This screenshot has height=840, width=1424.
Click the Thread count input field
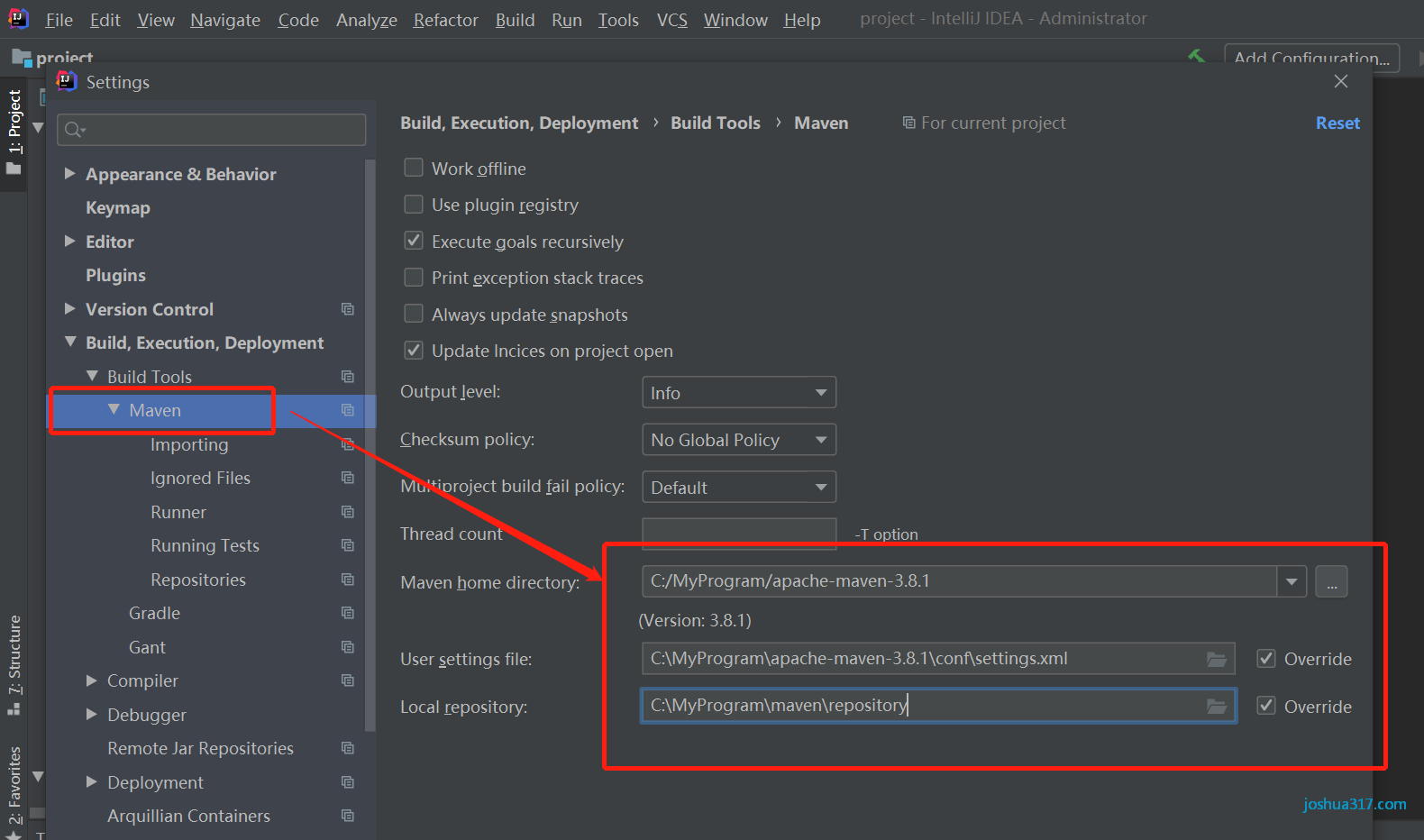click(x=739, y=534)
